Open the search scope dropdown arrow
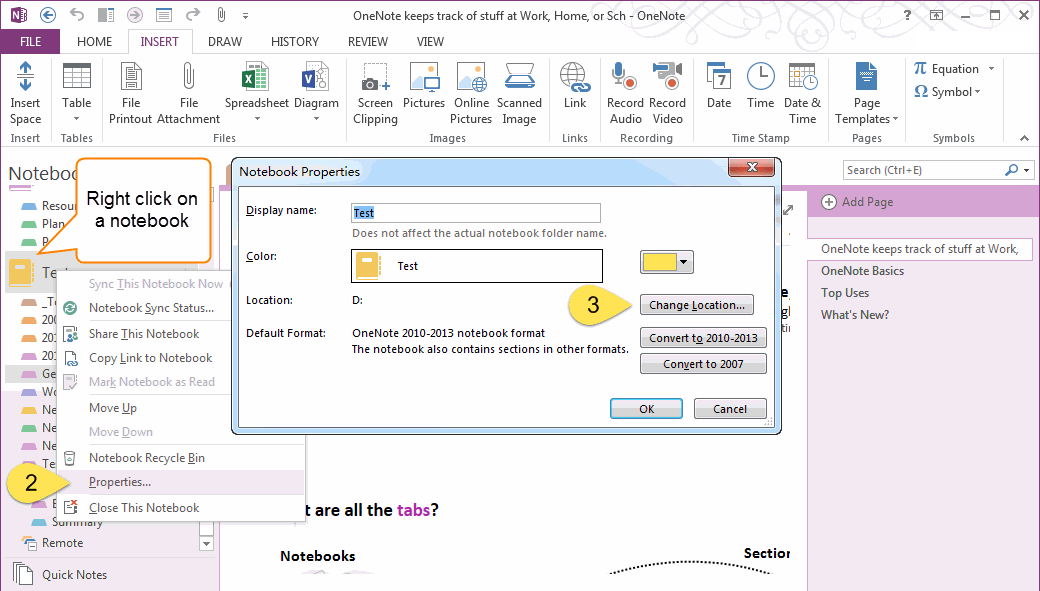 pyautogui.click(x=1027, y=170)
